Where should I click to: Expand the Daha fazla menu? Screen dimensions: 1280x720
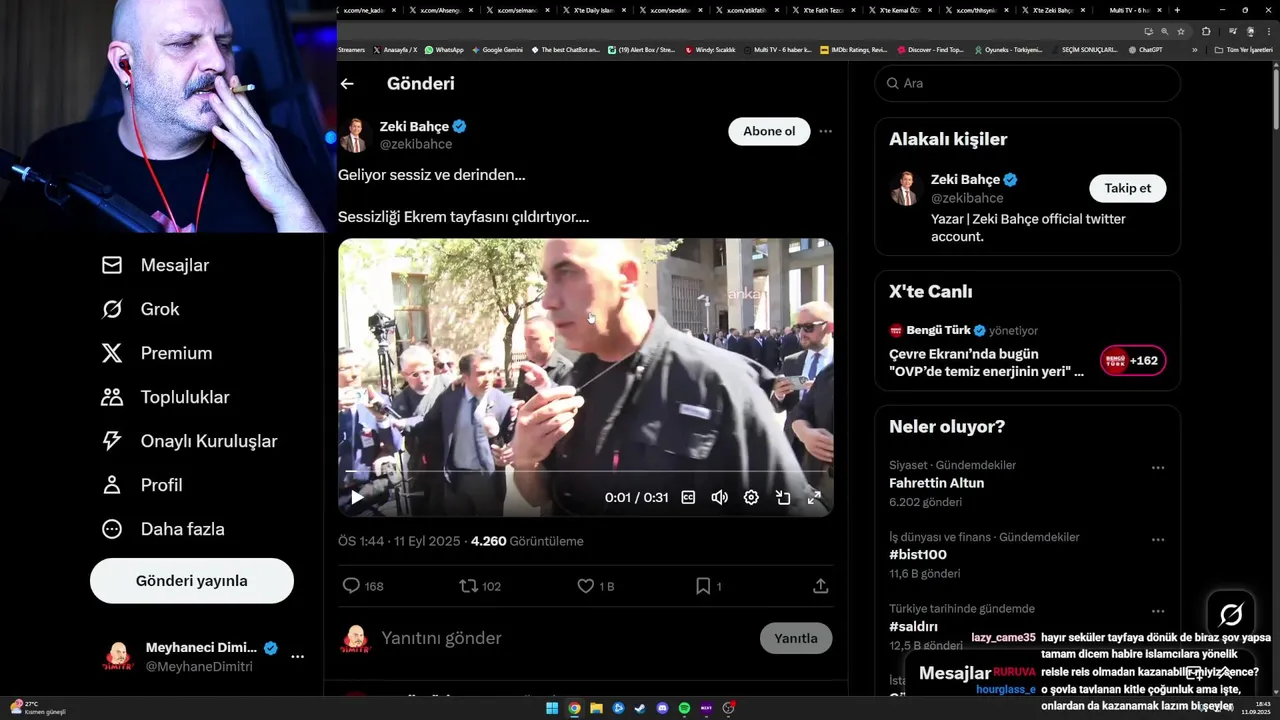[163, 529]
